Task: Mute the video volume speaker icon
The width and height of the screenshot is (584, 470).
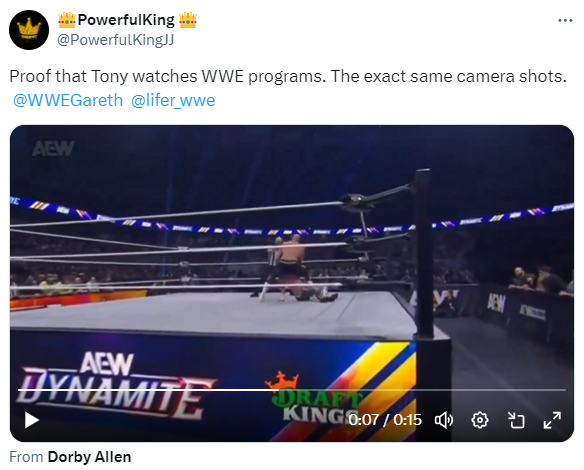Action: [x=444, y=420]
